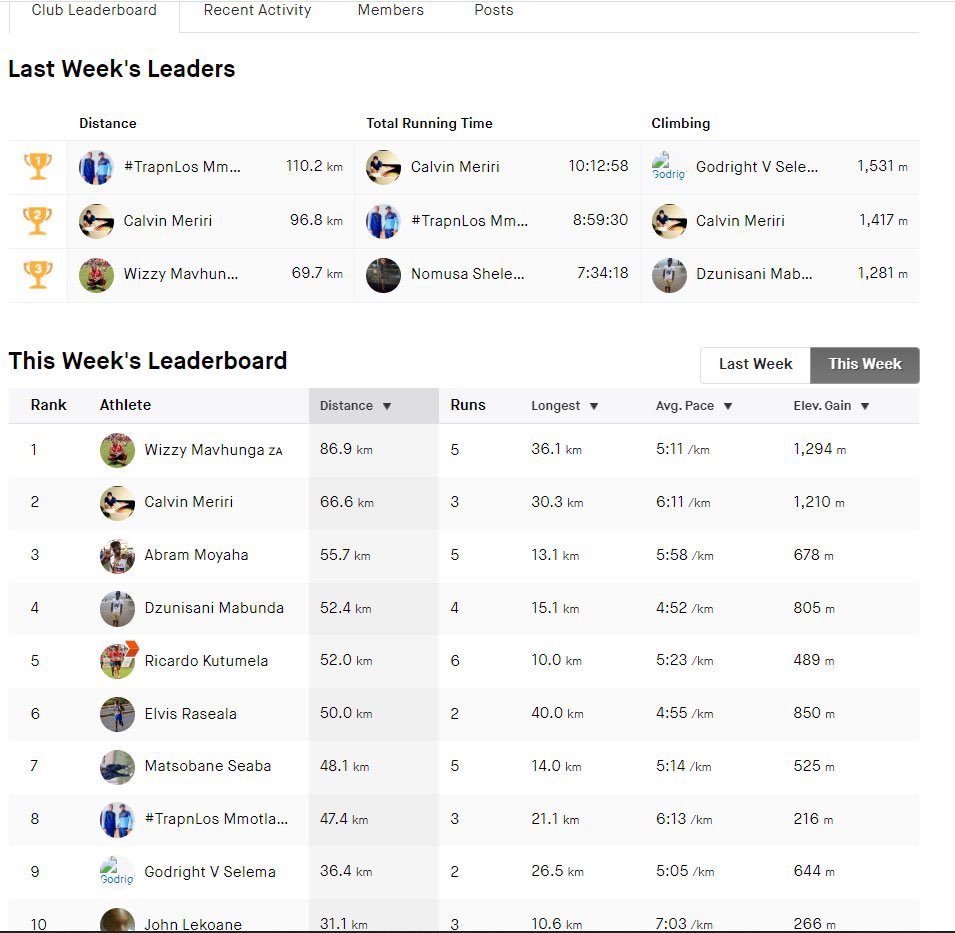The width and height of the screenshot is (955, 933).
Task: Click Dzunisani Mabunda avatar in rank 4 row
Action: click(x=117, y=608)
